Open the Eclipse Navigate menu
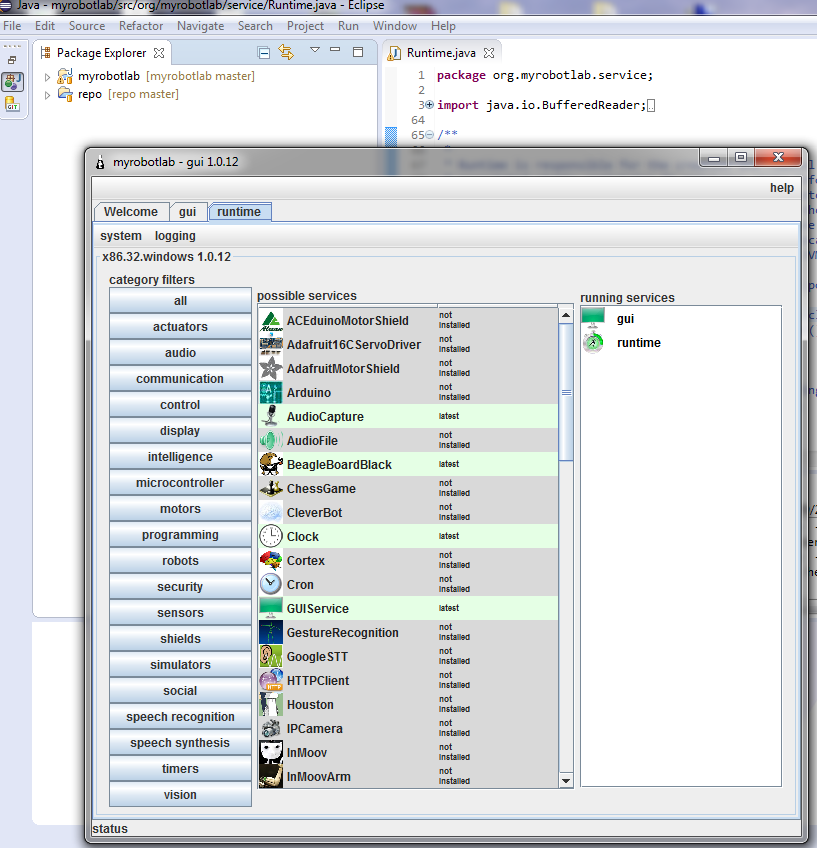817x848 pixels. 200,26
